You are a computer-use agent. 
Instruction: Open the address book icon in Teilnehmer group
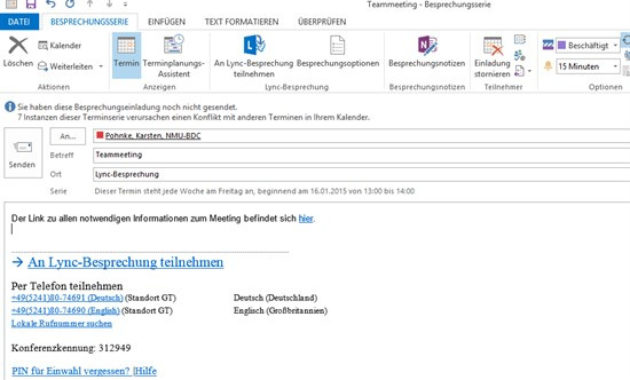(x=520, y=39)
